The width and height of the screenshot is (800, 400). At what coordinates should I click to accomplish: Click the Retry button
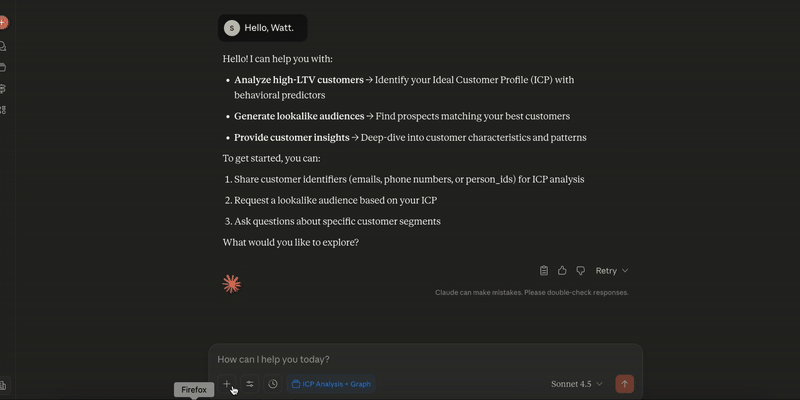click(x=606, y=271)
